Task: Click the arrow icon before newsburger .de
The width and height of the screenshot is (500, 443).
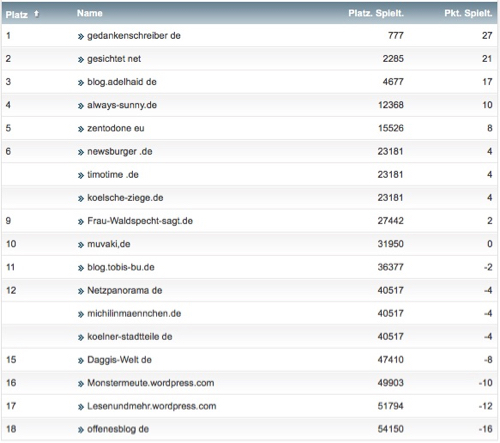Action: pyautogui.click(x=81, y=153)
